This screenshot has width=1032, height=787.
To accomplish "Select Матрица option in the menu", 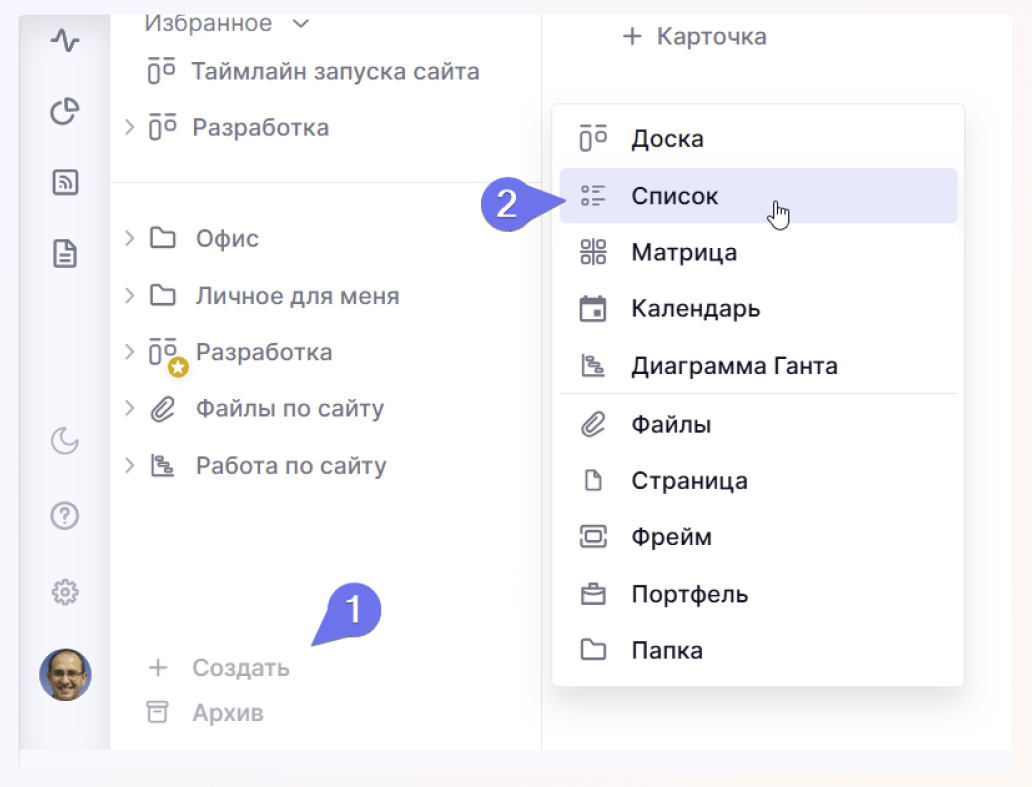I will click(x=683, y=252).
